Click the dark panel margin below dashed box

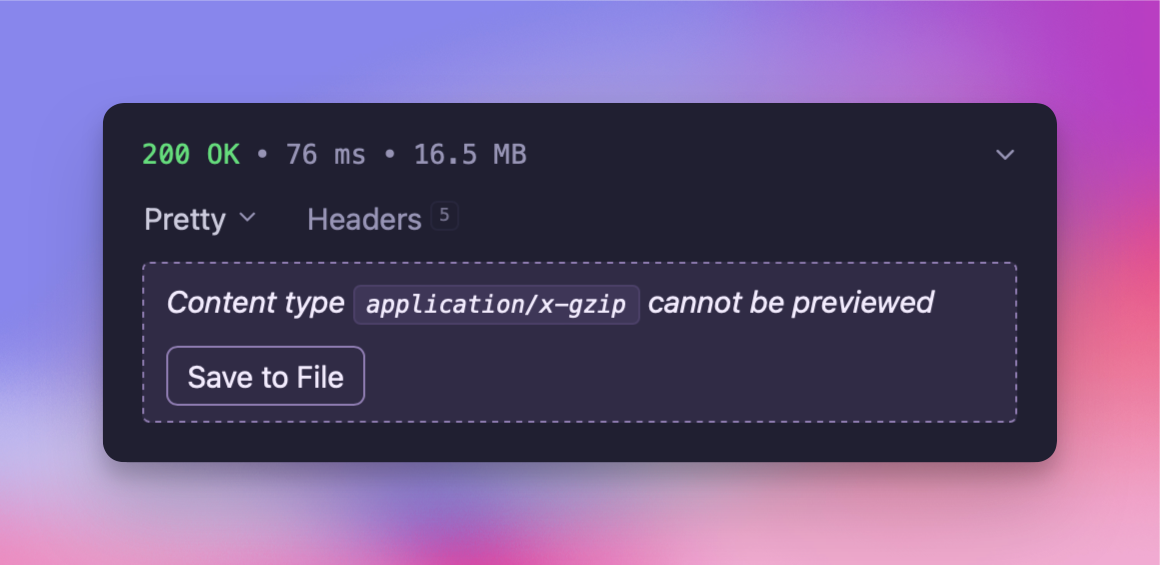[x=580, y=442]
